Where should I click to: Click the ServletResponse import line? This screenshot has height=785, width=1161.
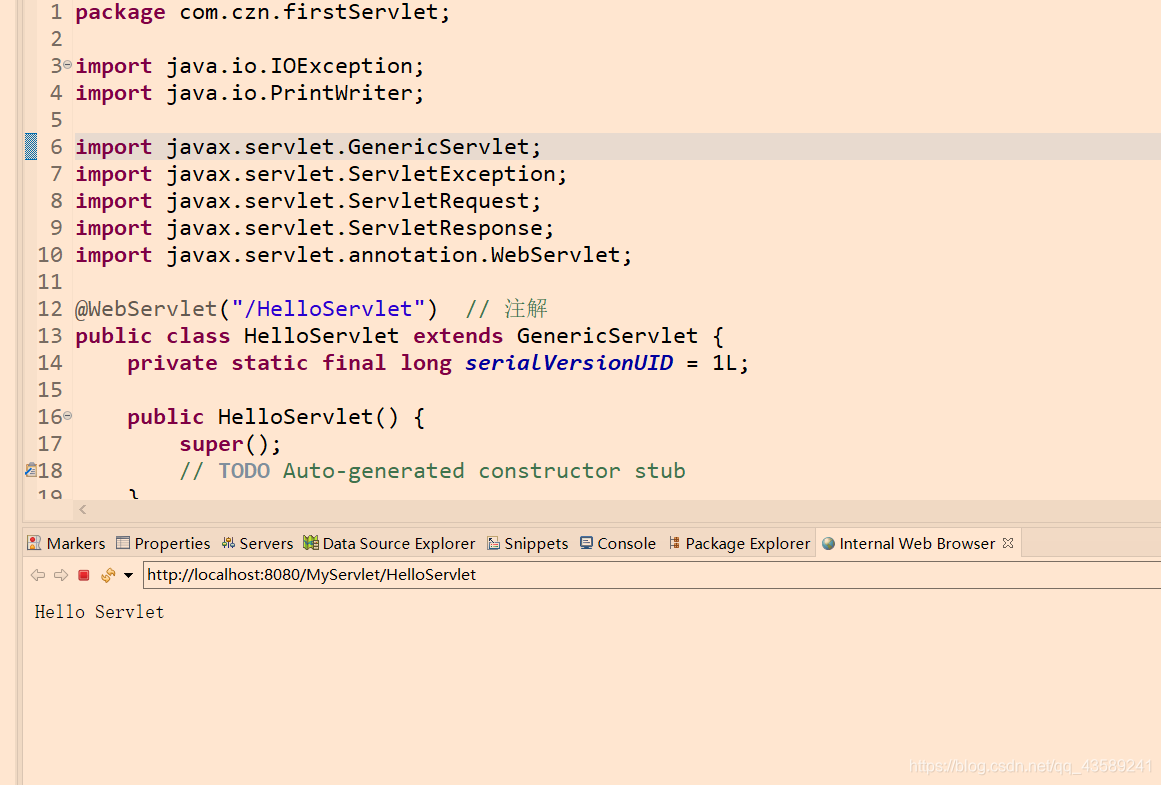[x=314, y=228]
